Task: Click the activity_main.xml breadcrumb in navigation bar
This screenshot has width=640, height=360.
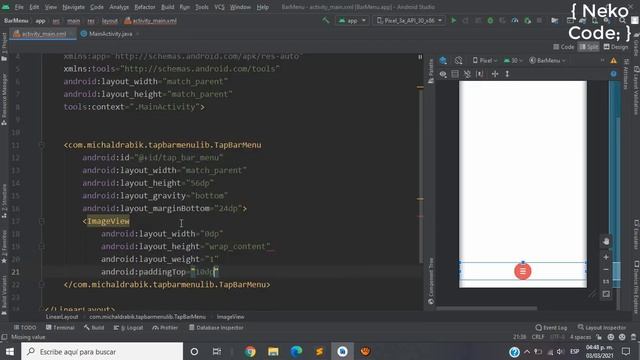Action: click(151, 21)
